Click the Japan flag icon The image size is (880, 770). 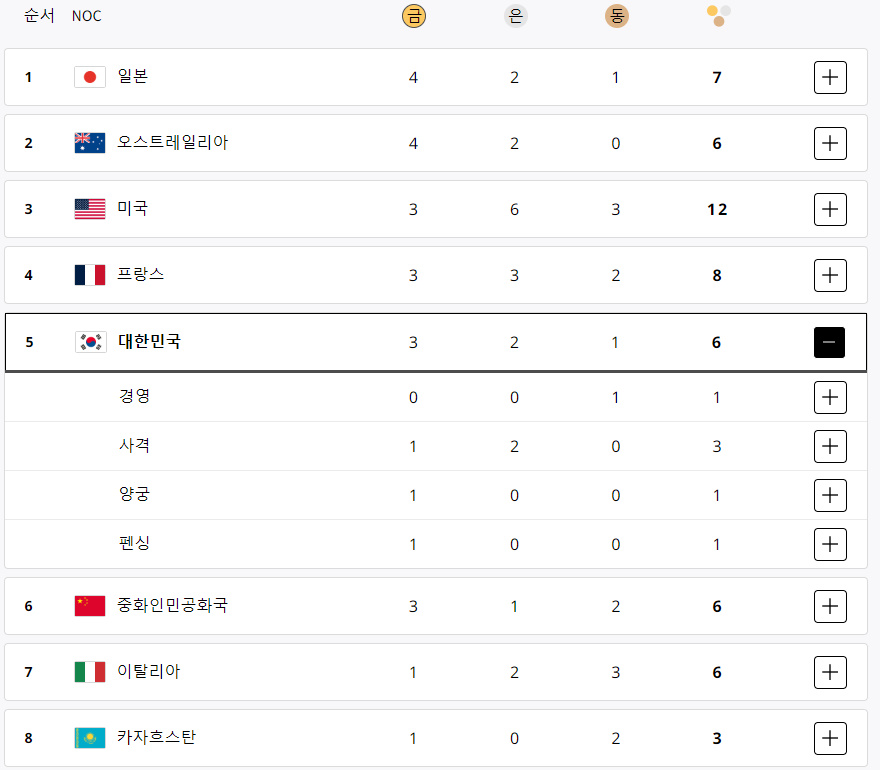pyautogui.click(x=90, y=76)
